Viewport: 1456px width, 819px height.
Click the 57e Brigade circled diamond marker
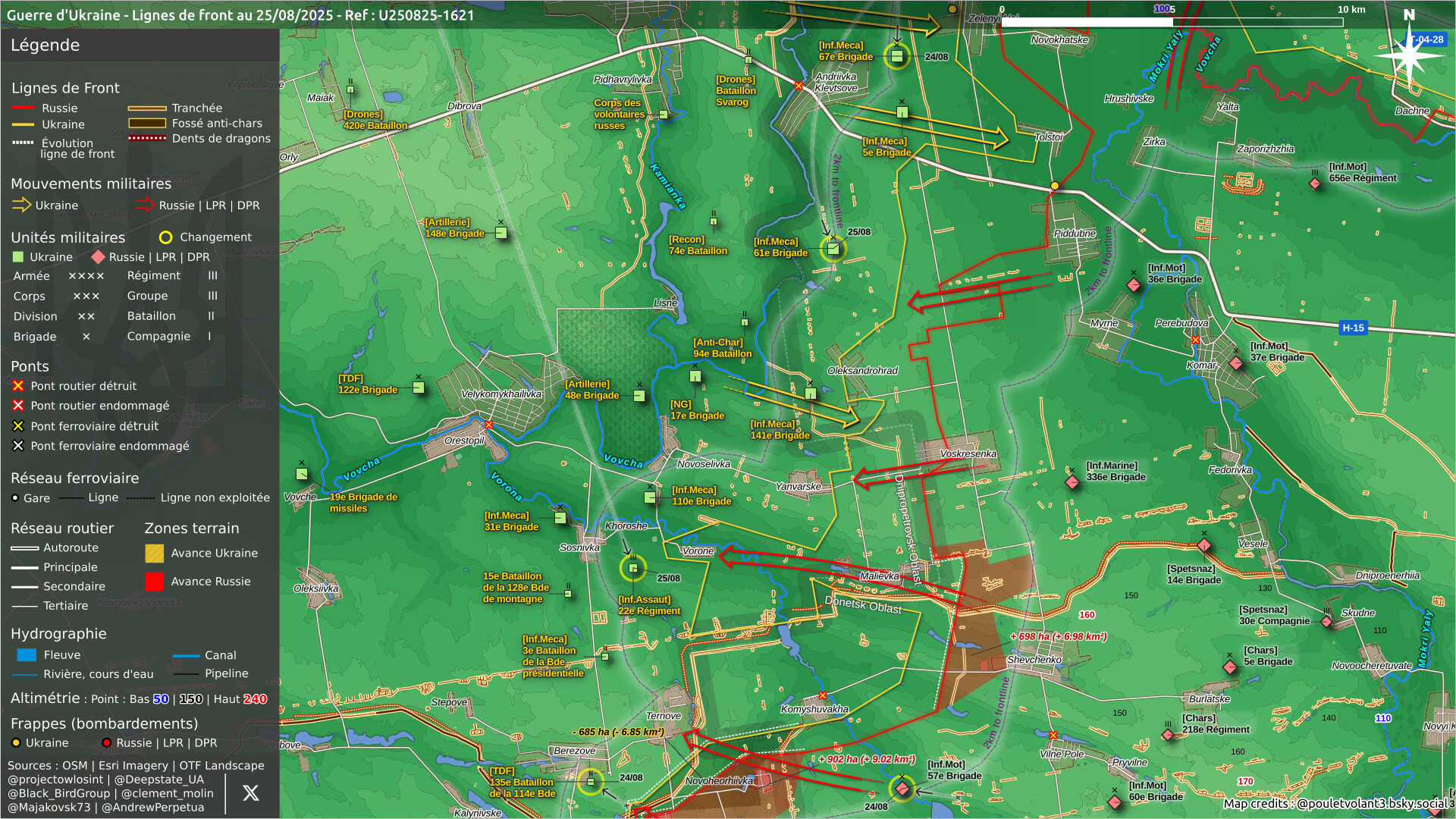(902, 789)
